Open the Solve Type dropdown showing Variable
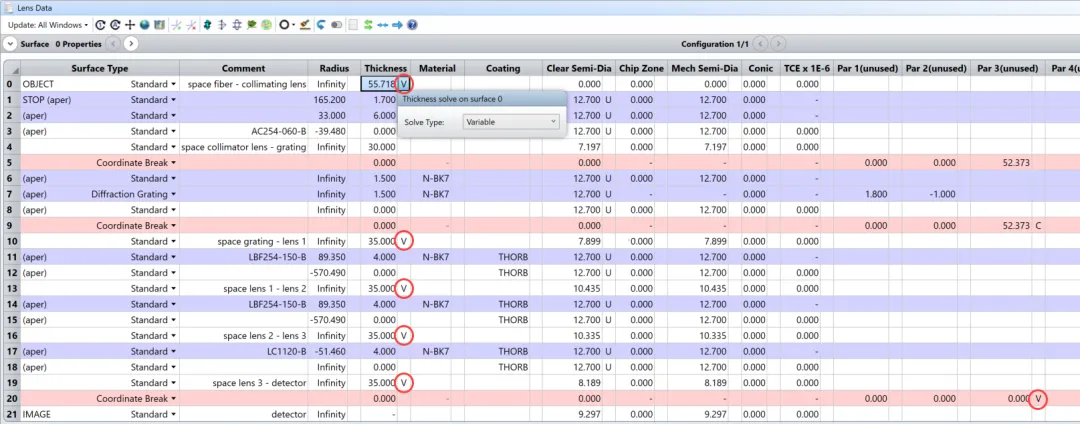The image size is (1080, 424). (x=510, y=122)
